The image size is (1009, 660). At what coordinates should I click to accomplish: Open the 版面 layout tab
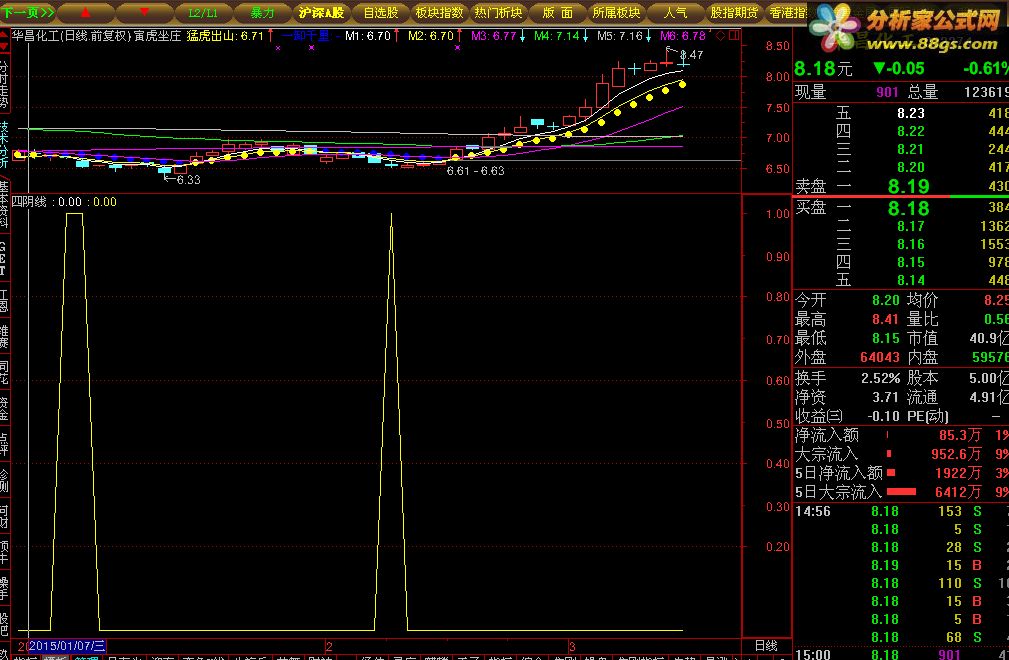557,13
